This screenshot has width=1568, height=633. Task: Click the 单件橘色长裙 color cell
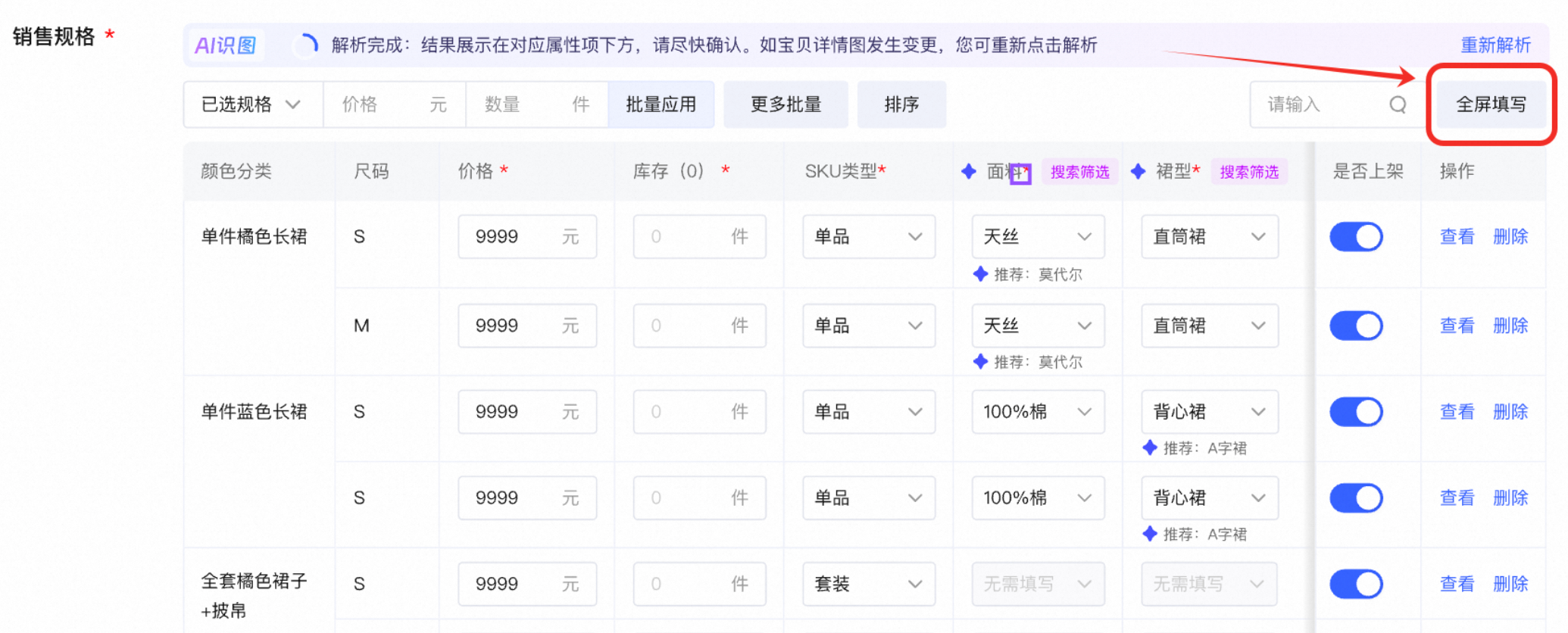point(254,237)
